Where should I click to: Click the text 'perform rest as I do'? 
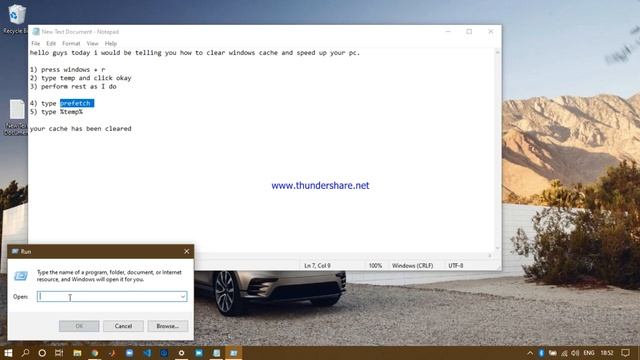[x=79, y=87]
